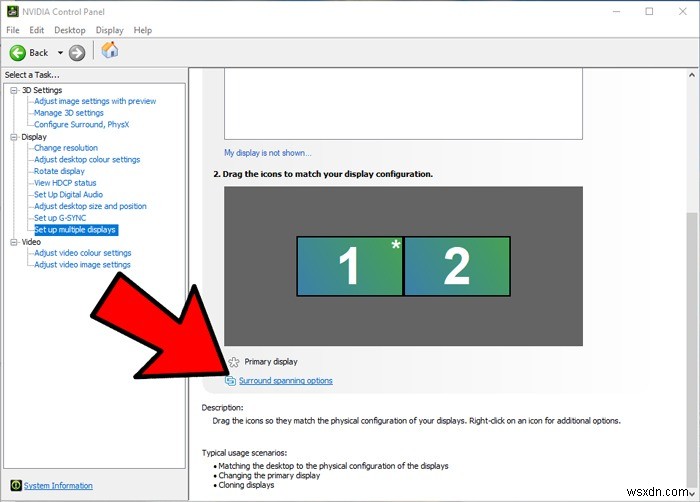
Task: Click the green Back arrow icon
Action: (x=18, y=53)
